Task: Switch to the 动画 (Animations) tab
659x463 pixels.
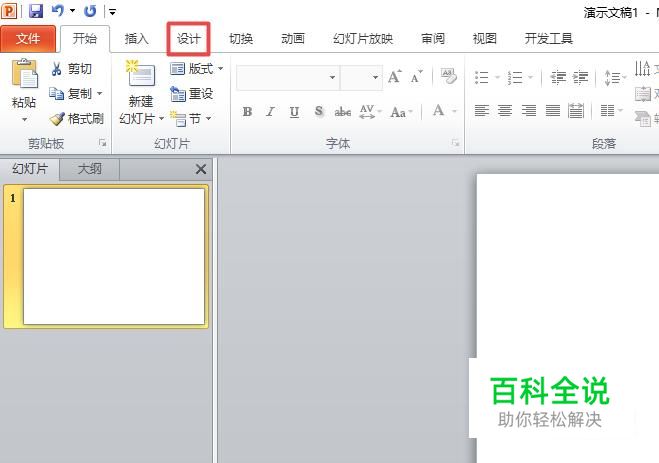Action: [293, 39]
